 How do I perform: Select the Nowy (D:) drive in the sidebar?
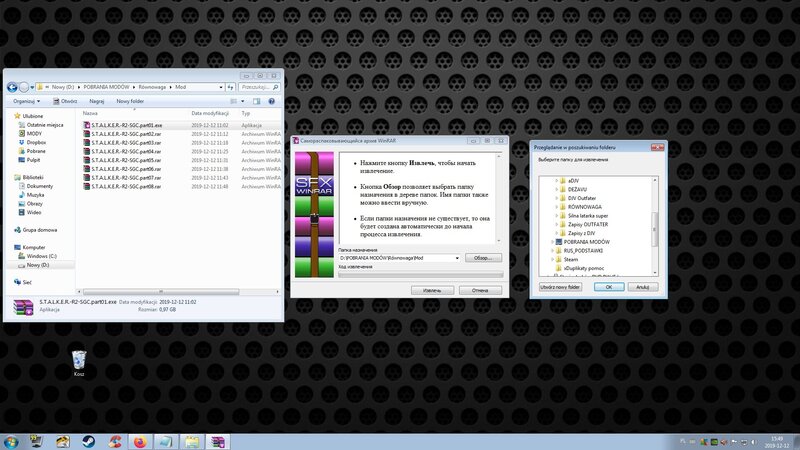[39, 264]
